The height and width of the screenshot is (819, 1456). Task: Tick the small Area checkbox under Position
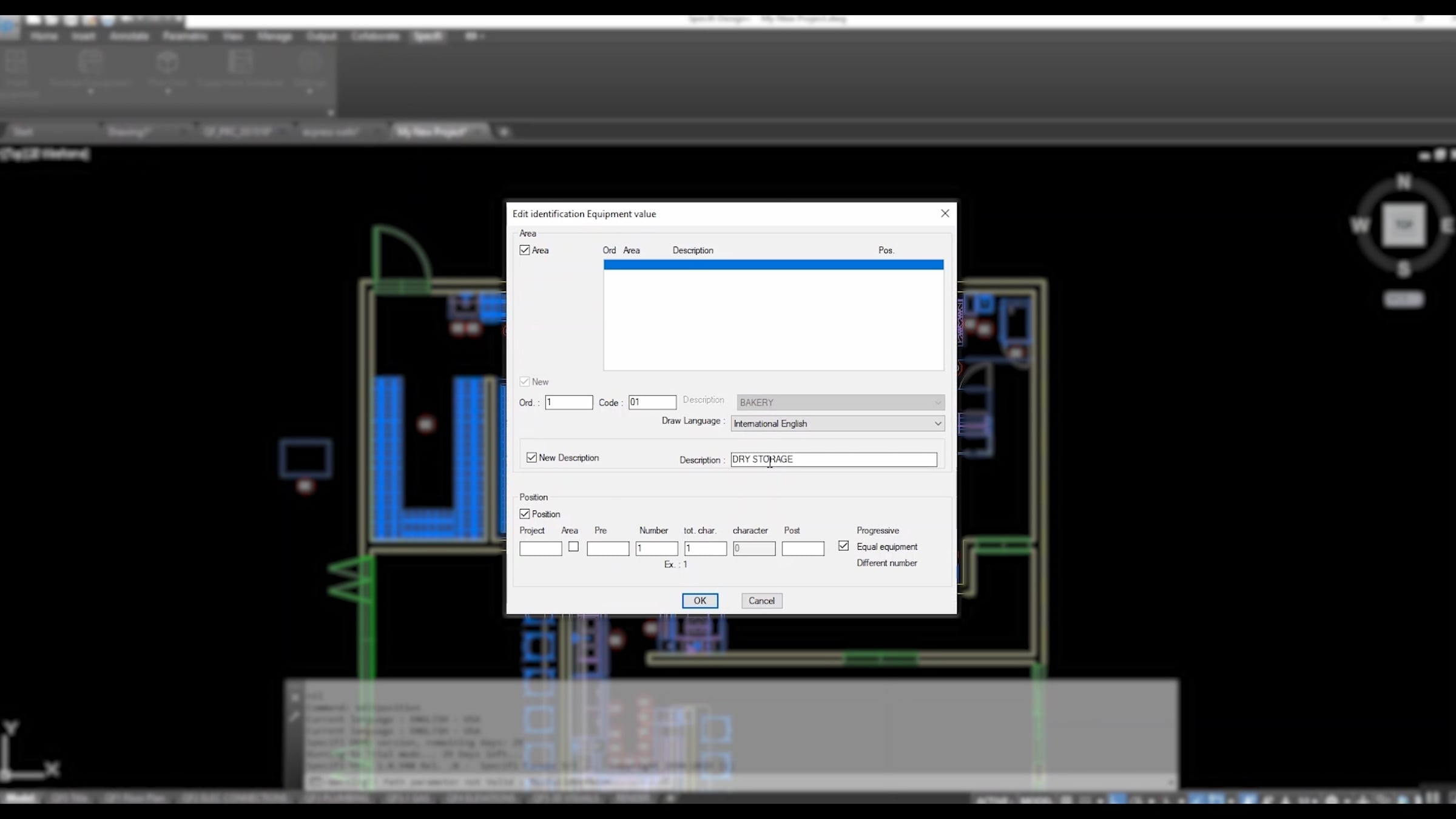click(573, 547)
